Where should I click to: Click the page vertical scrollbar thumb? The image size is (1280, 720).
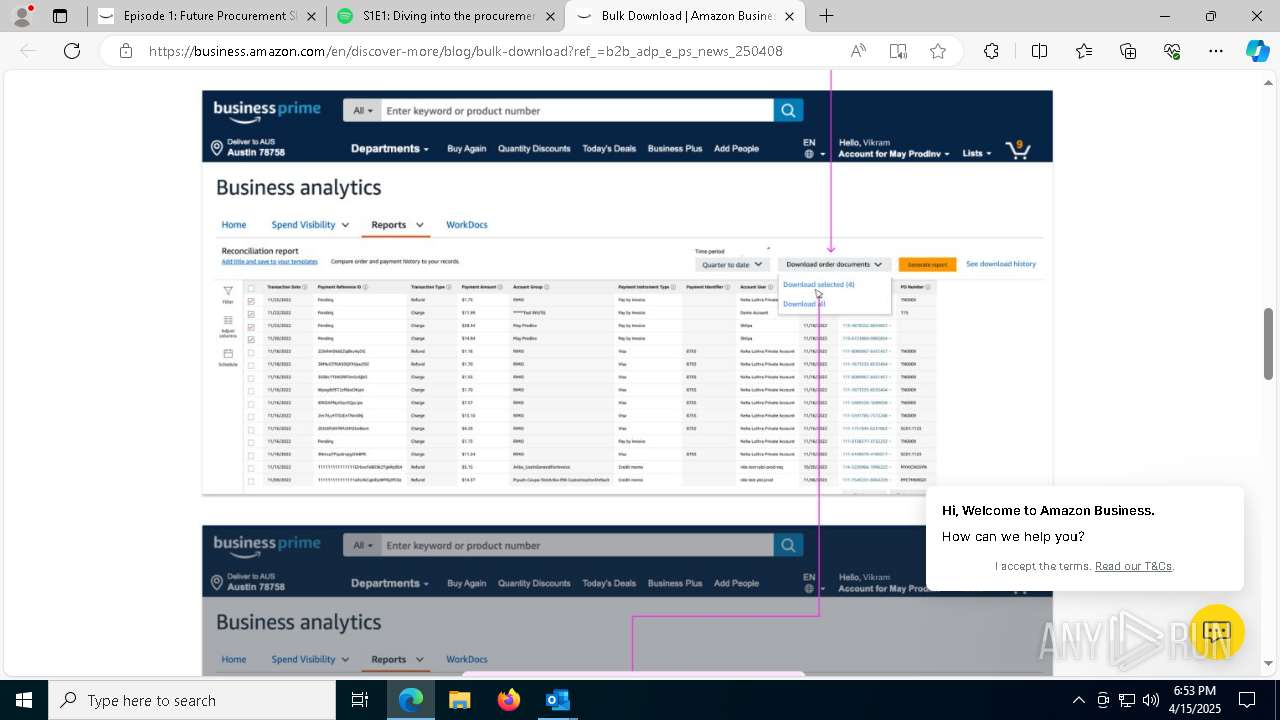[1269, 344]
